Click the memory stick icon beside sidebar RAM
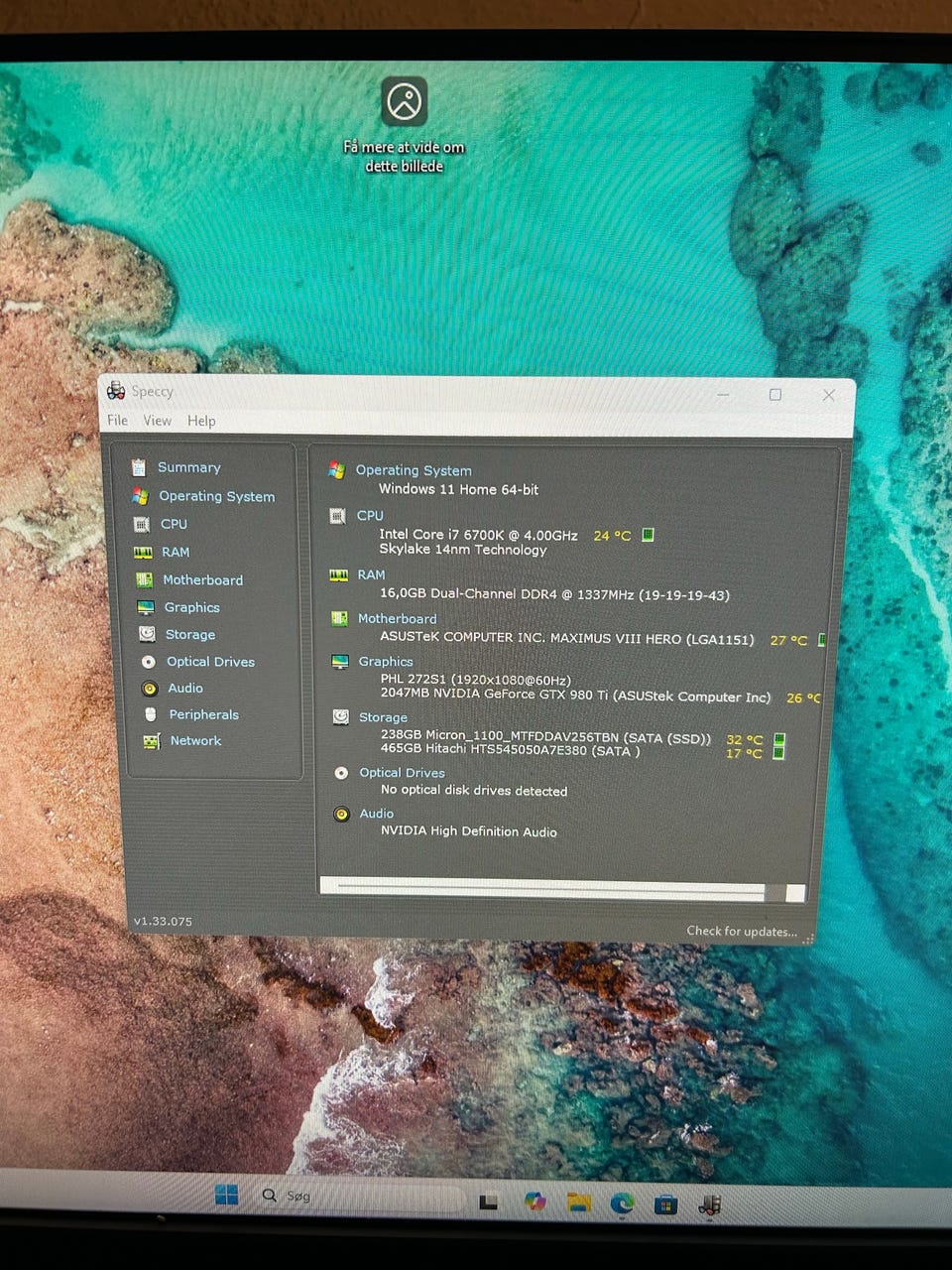952x1270 pixels. [x=143, y=553]
